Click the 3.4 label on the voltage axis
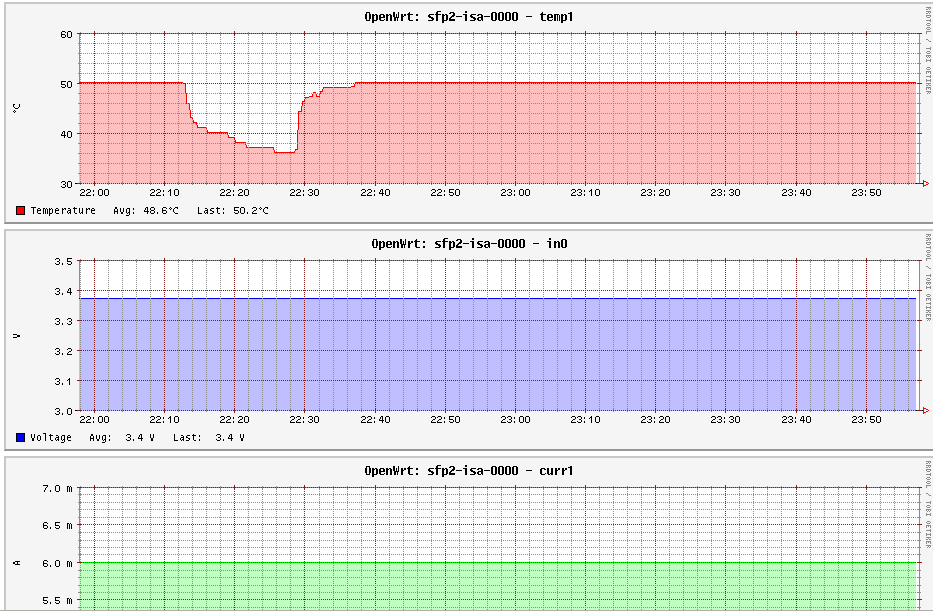Viewport: 933px width, 611px height. [64, 292]
